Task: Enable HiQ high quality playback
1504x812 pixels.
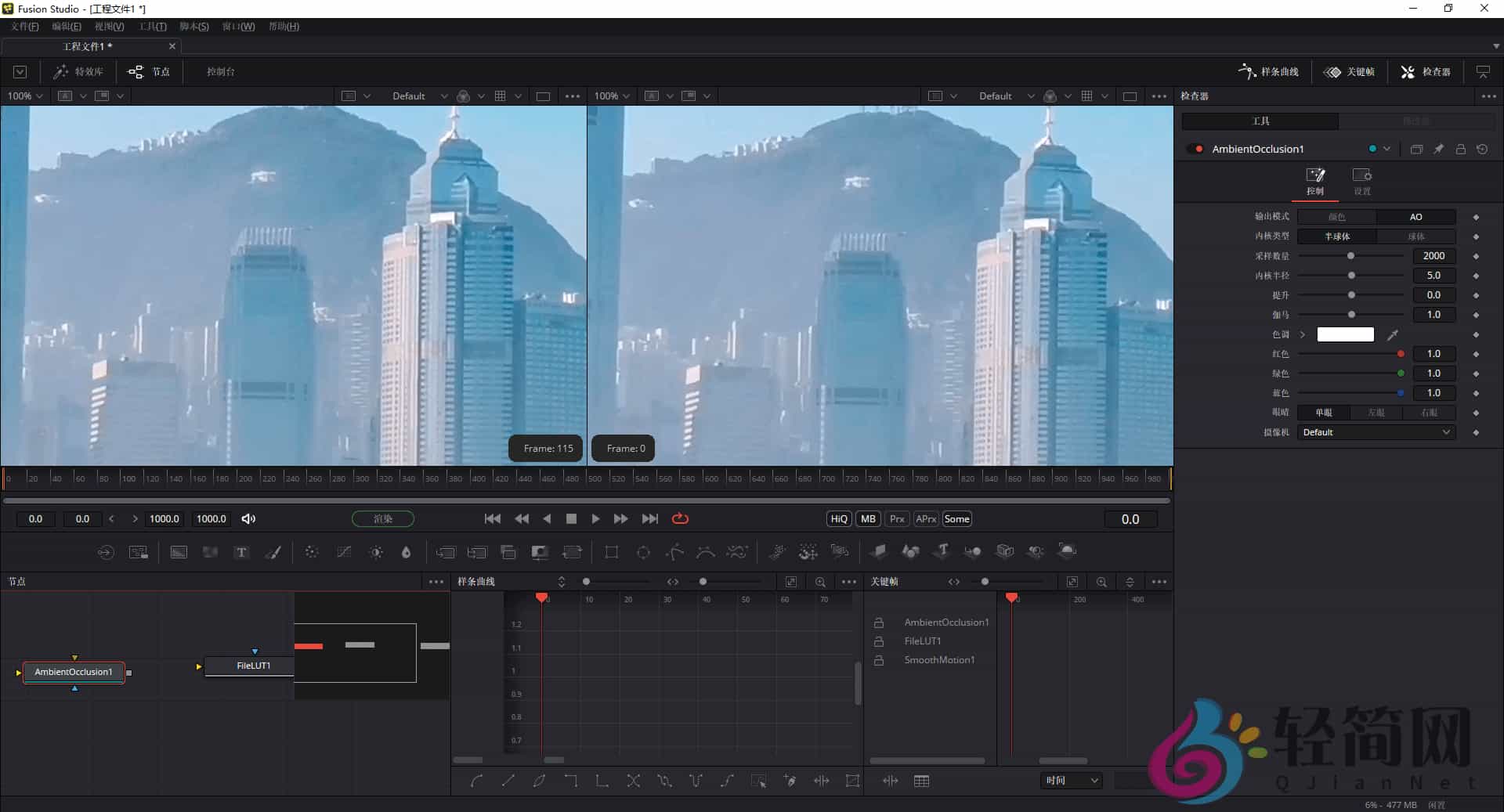Action: pyautogui.click(x=837, y=518)
